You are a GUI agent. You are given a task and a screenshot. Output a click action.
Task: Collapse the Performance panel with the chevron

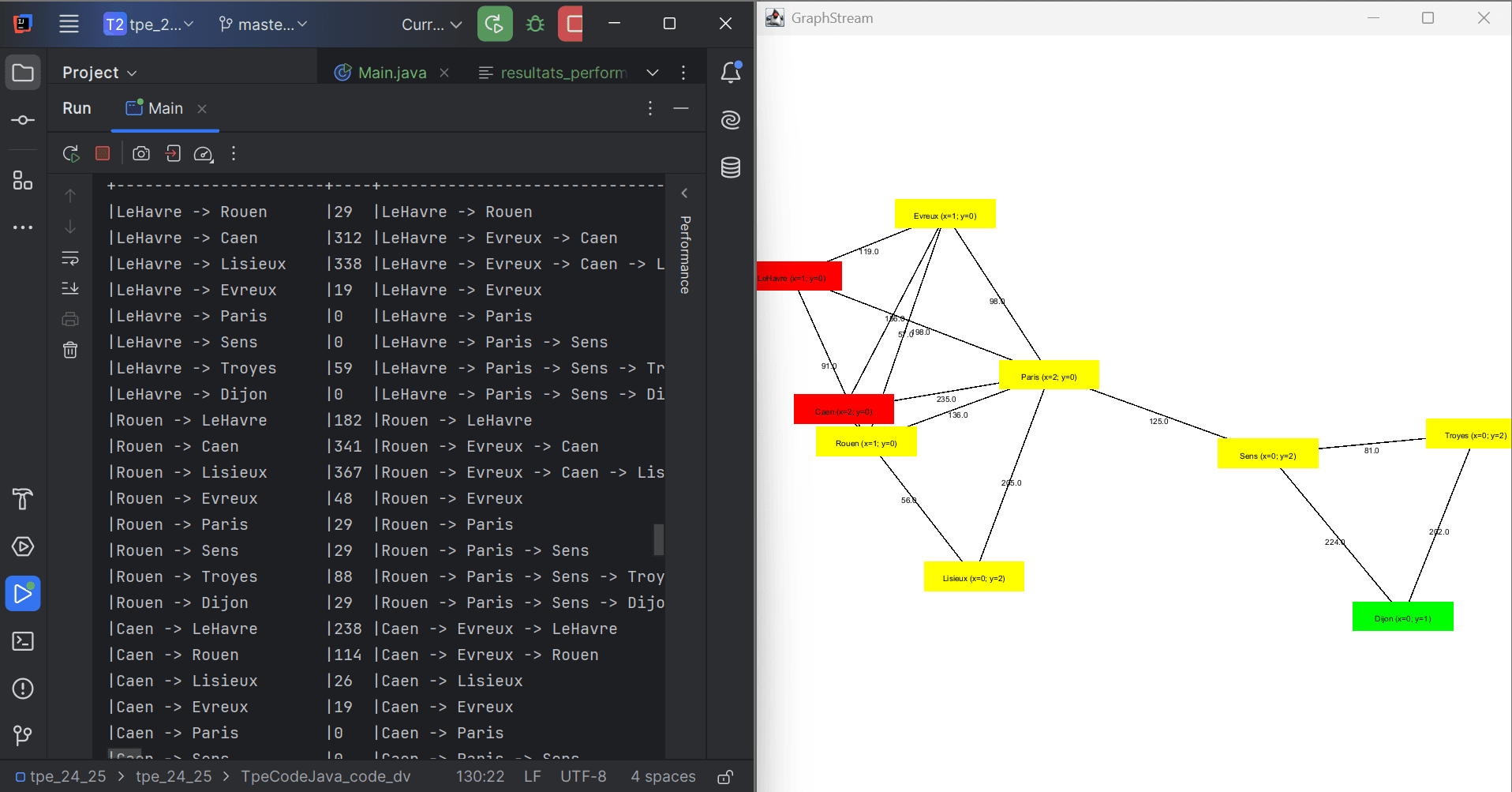tap(683, 193)
